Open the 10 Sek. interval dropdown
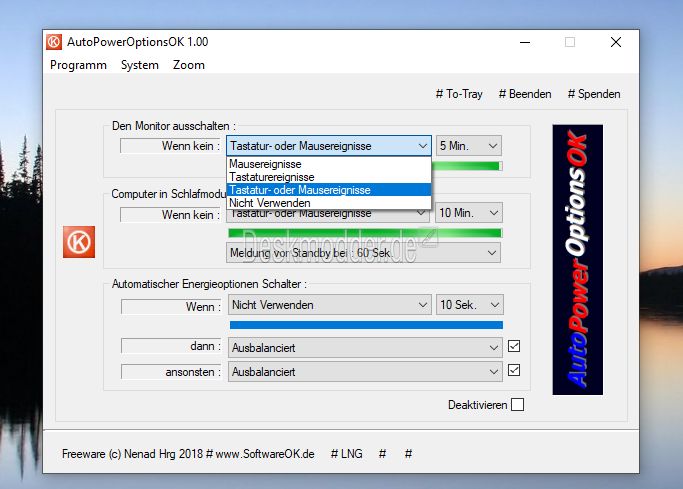The image size is (683, 489). (x=470, y=305)
